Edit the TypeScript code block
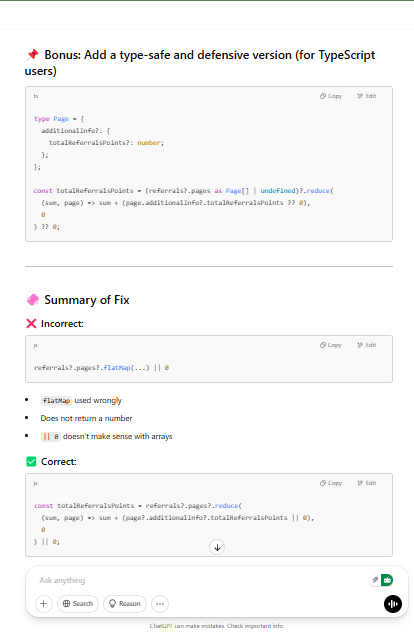Image resolution: width=414 pixels, height=633 pixels. 367,96
